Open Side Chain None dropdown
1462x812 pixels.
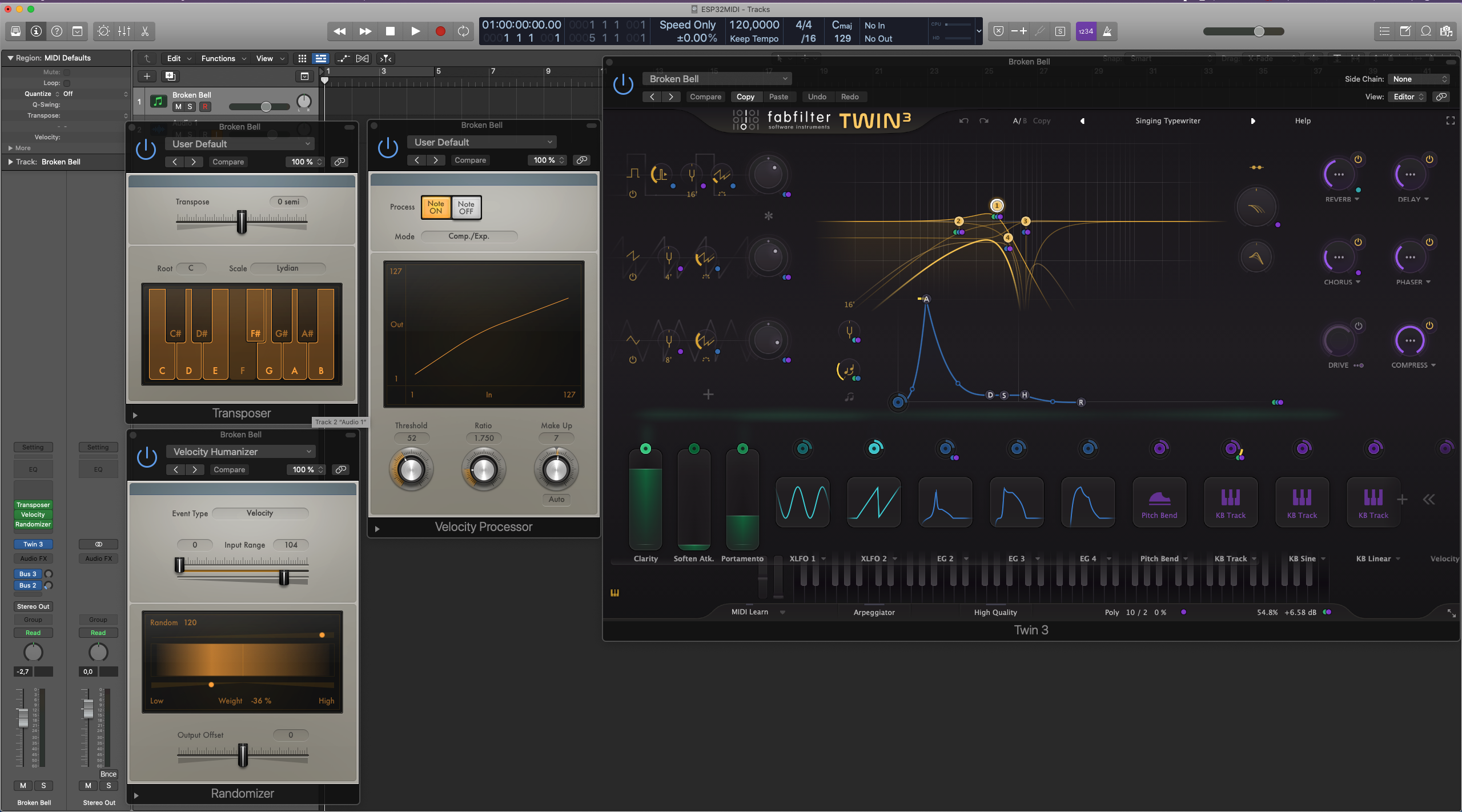click(1419, 79)
